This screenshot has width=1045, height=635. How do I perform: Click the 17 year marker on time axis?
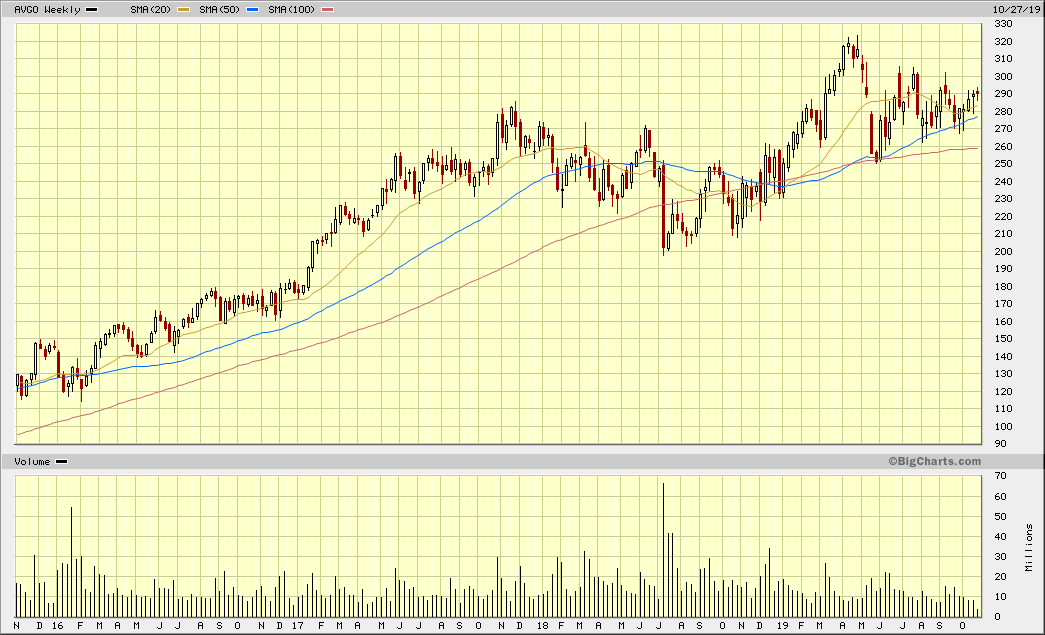point(298,625)
